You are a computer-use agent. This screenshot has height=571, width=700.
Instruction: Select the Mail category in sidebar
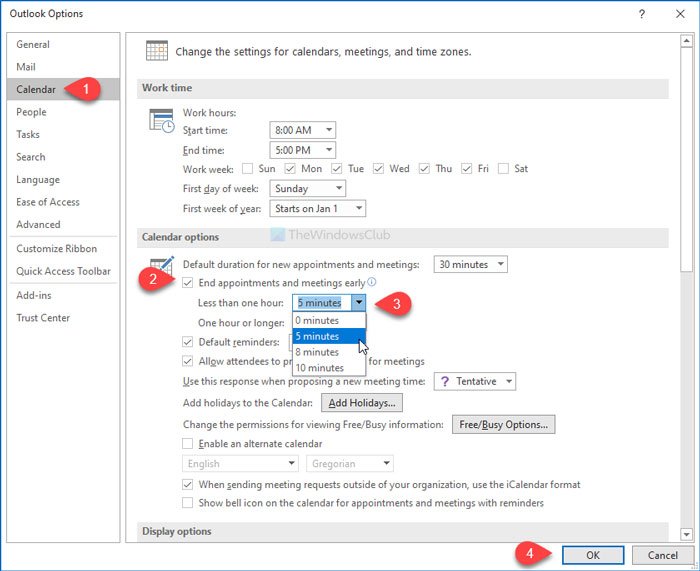[x=26, y=67]
